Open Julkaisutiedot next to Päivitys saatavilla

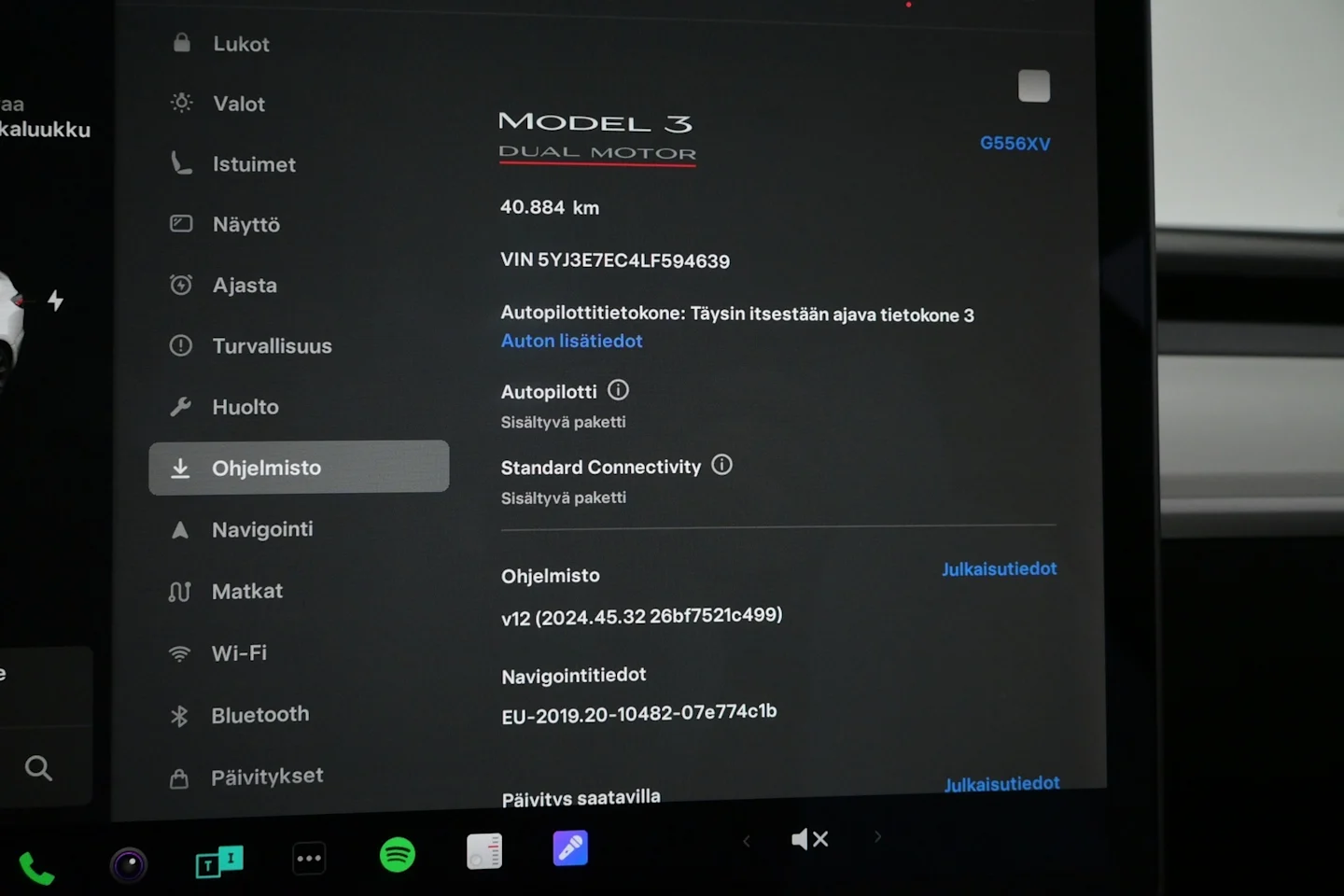(x=1001, y=784)
